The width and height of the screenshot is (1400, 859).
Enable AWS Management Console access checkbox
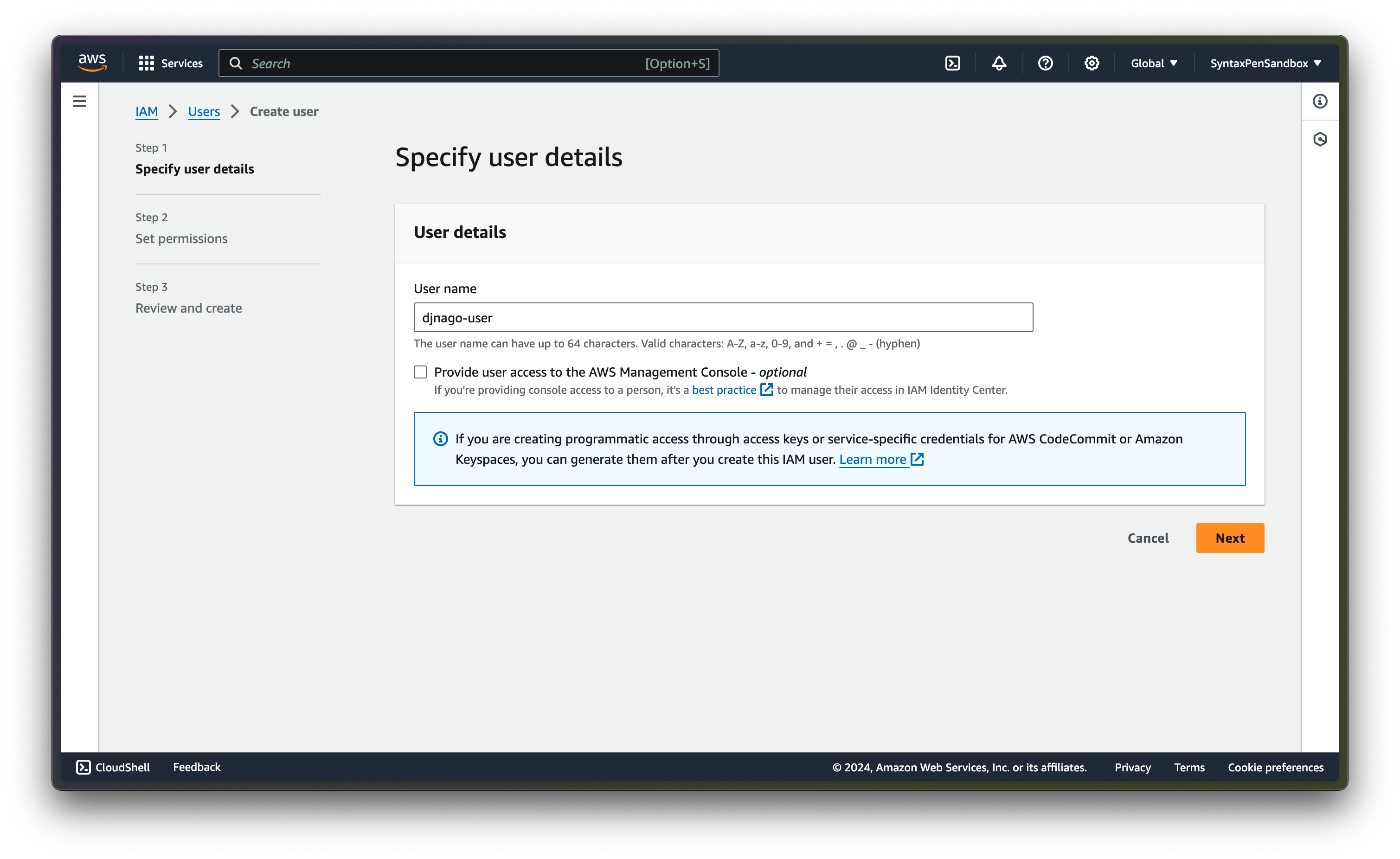click(x=420, y=372)
